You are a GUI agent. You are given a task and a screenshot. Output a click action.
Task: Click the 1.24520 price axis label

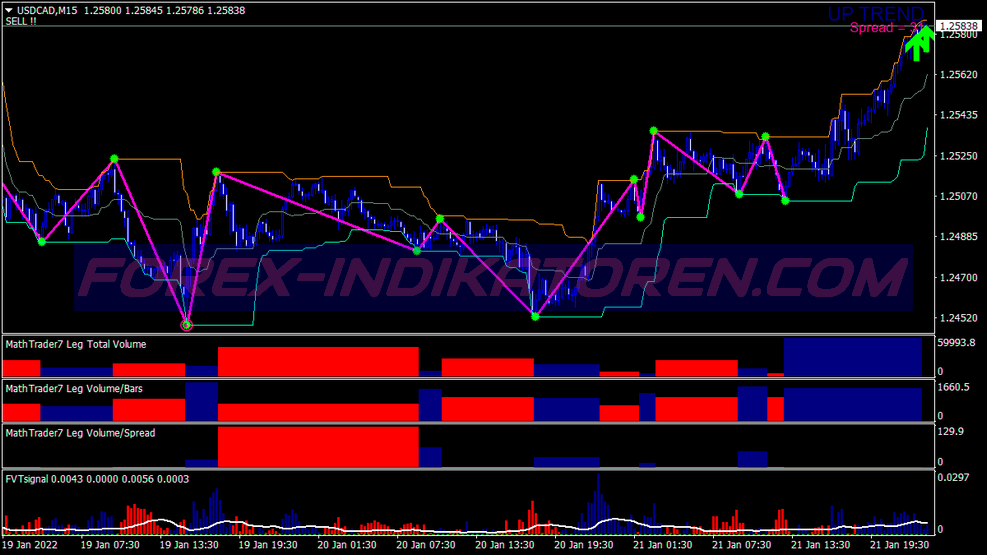pyautogui.click(x=958, y=319)
